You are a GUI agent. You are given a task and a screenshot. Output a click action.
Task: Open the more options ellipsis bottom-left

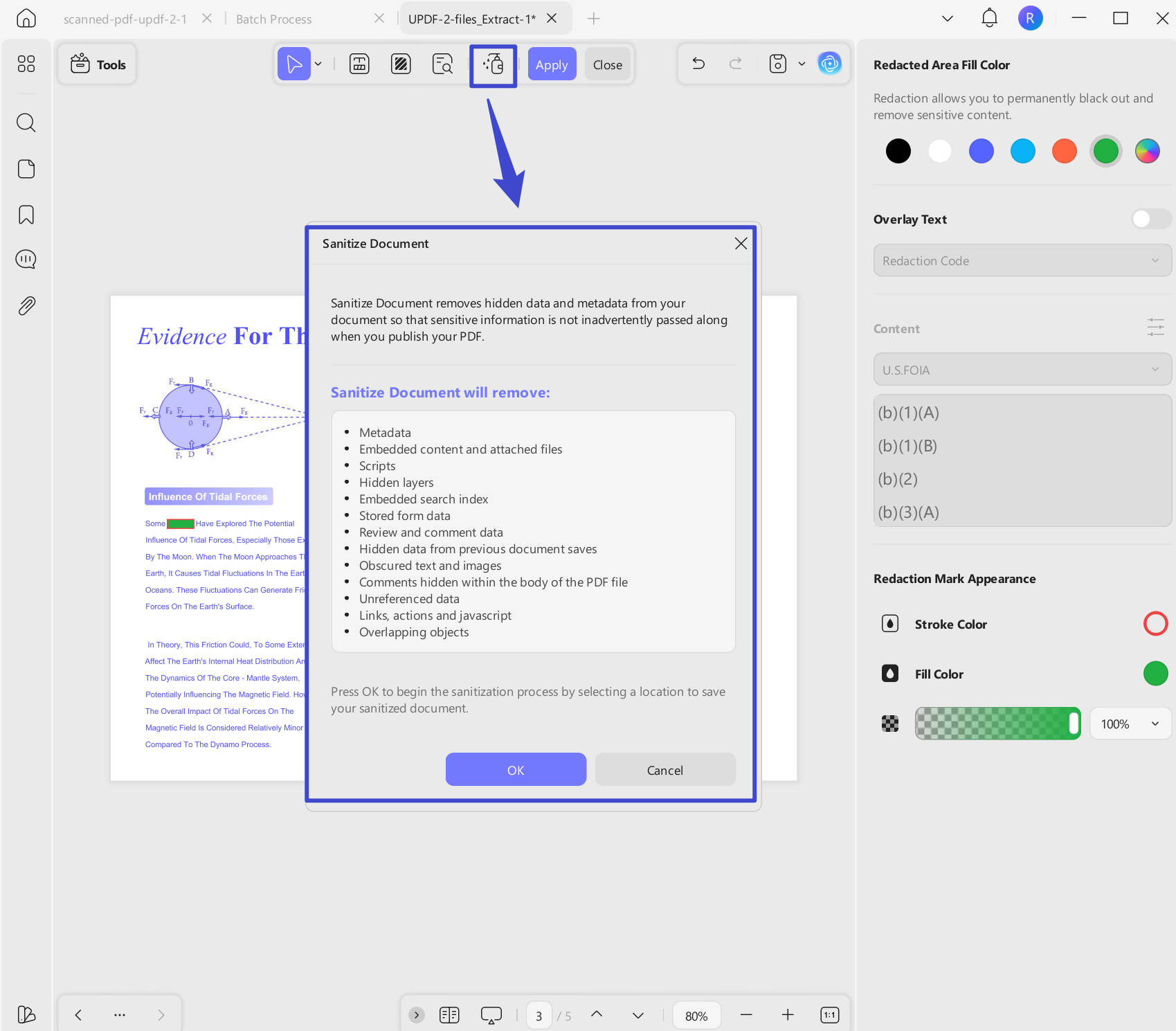tap(120, 1015)
